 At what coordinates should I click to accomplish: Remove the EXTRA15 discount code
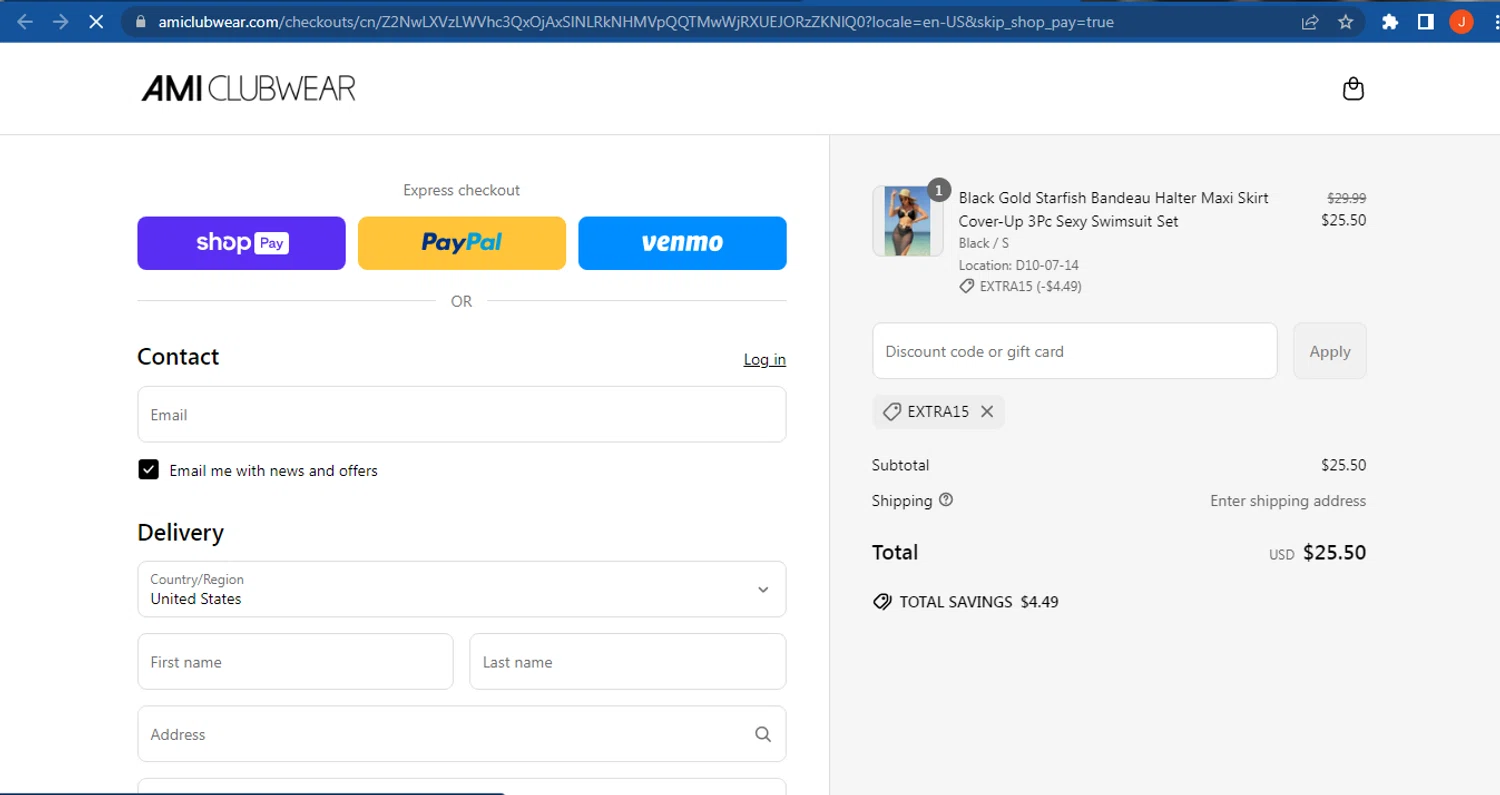coord(987,411)
